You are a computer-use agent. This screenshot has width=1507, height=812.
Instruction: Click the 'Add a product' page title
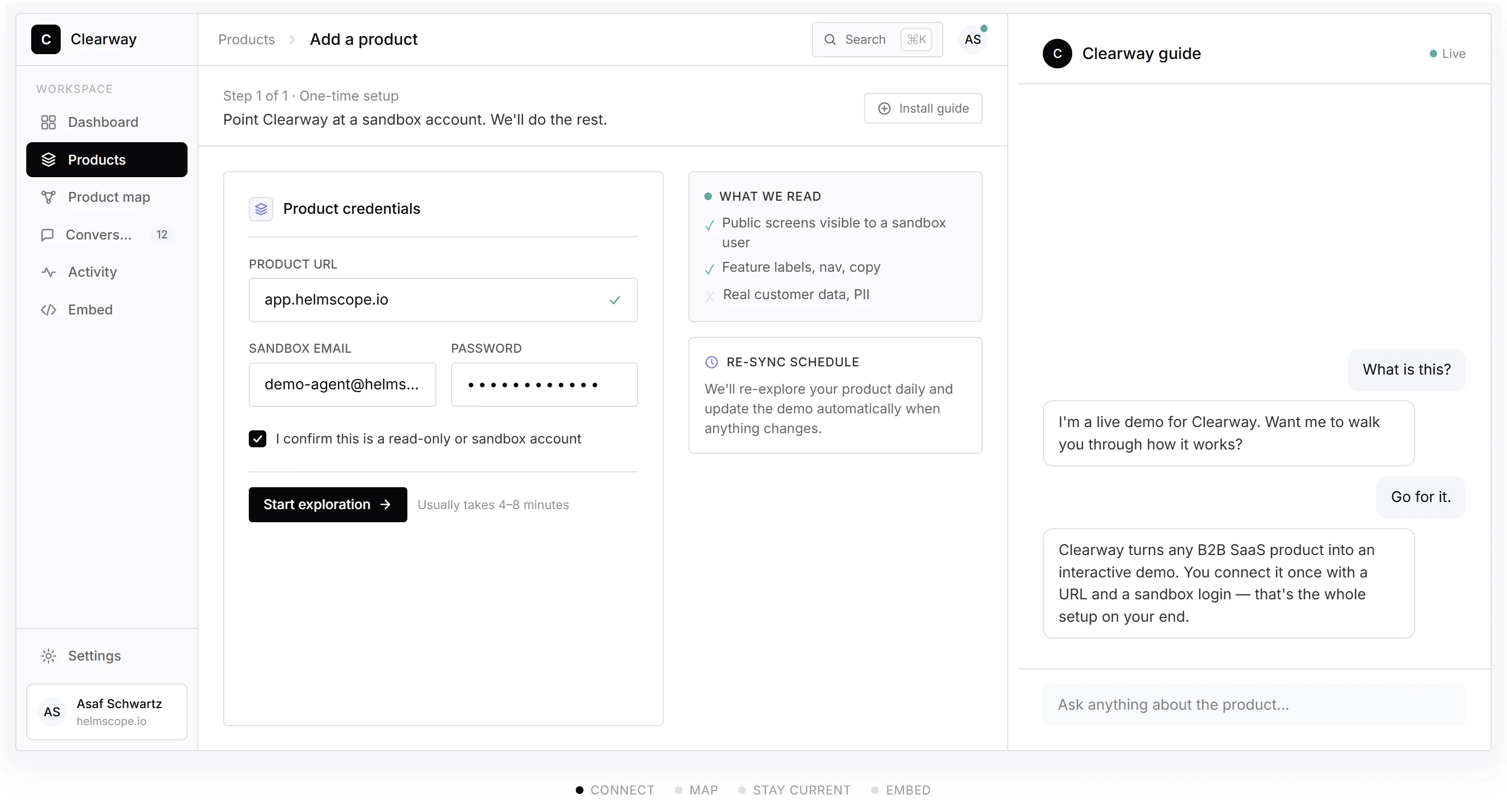[363, 39]
